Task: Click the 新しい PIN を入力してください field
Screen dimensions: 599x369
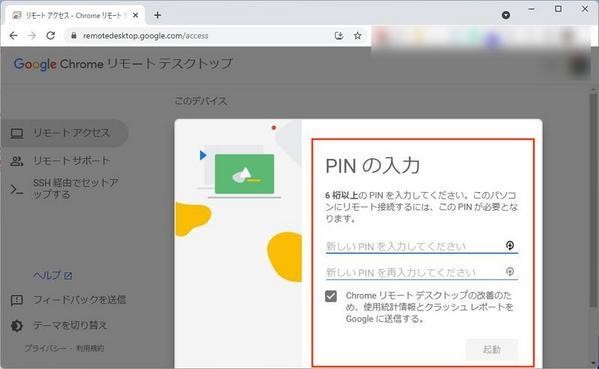Action: [421, 246]
